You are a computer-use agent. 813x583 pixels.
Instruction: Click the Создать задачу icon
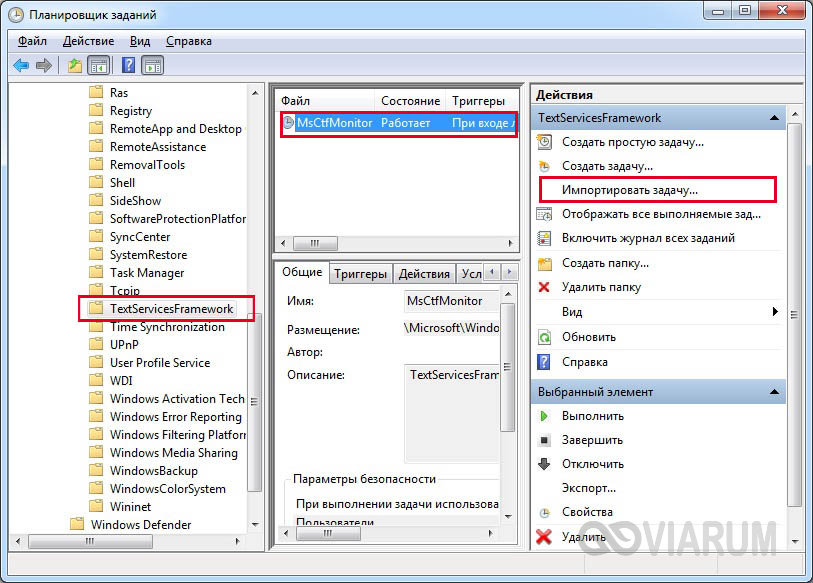(544, 166)
